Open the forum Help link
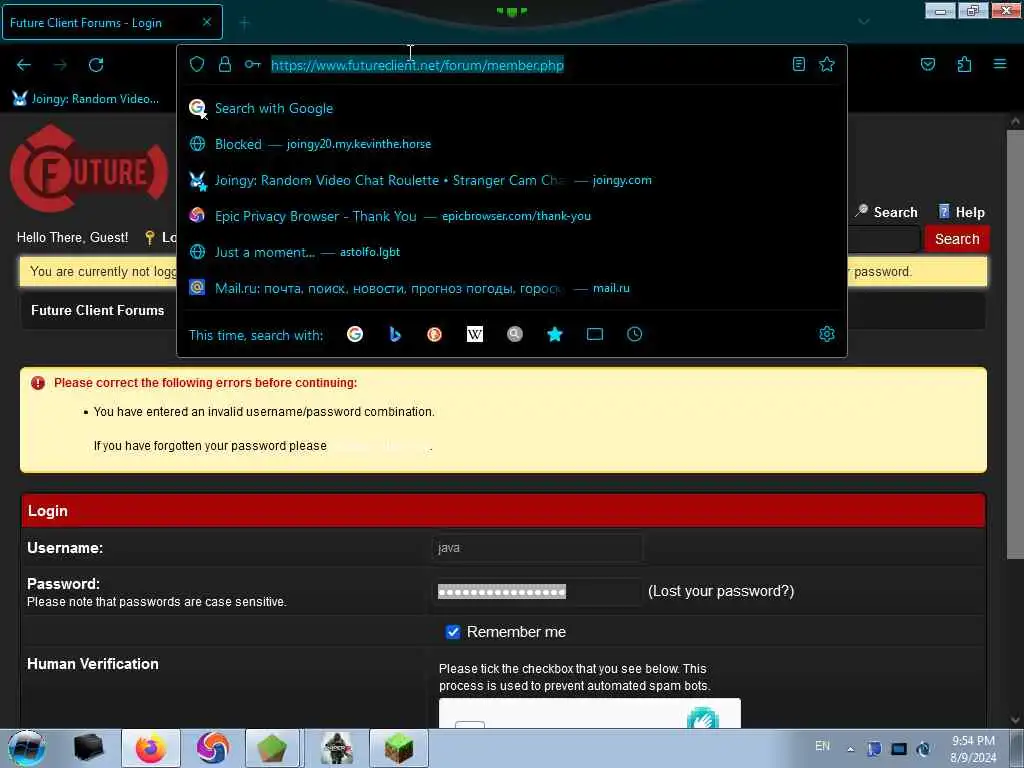The image size is (1024, 768). point(961,212)
